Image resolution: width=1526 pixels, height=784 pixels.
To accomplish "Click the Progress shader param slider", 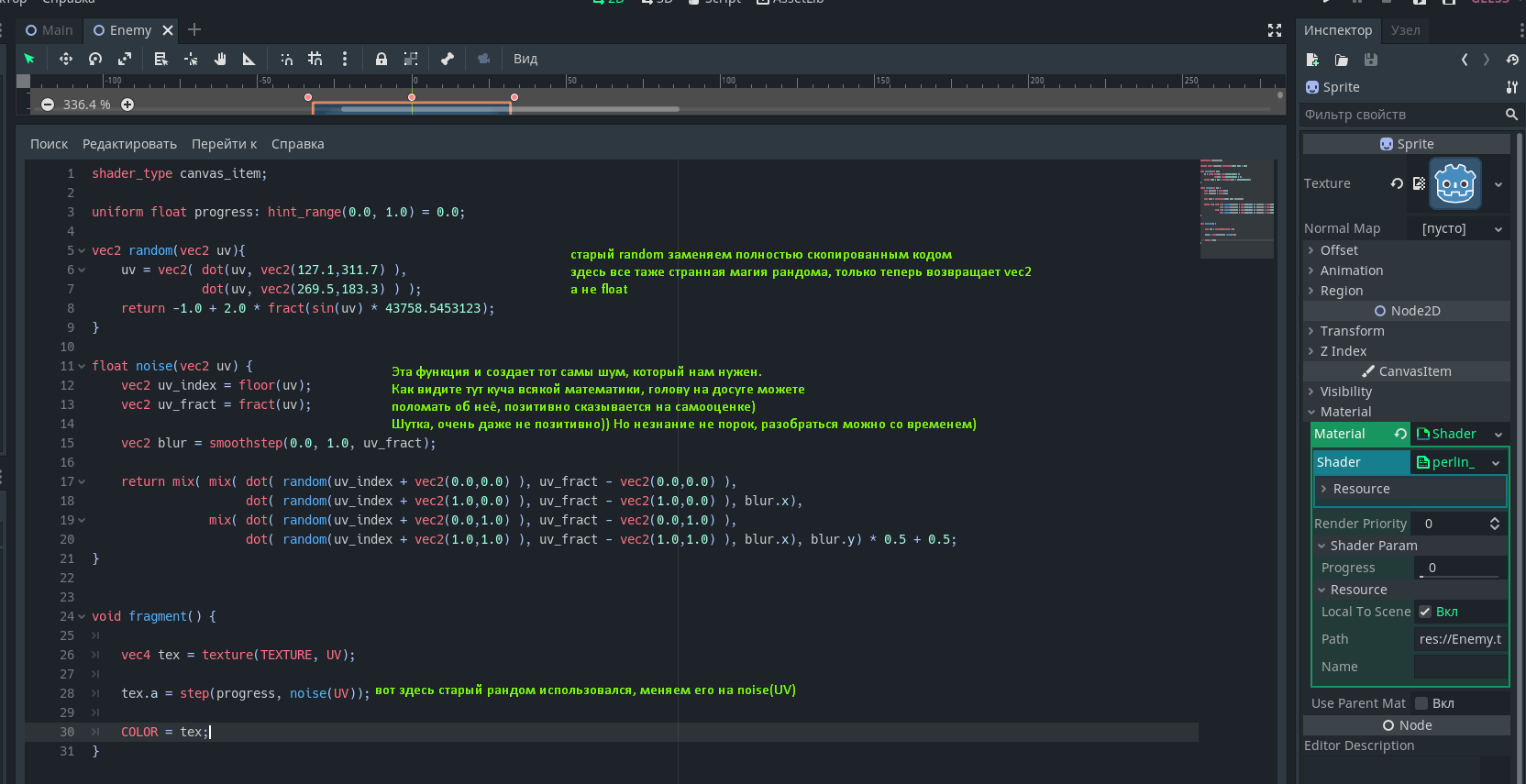I will 1460,569.
